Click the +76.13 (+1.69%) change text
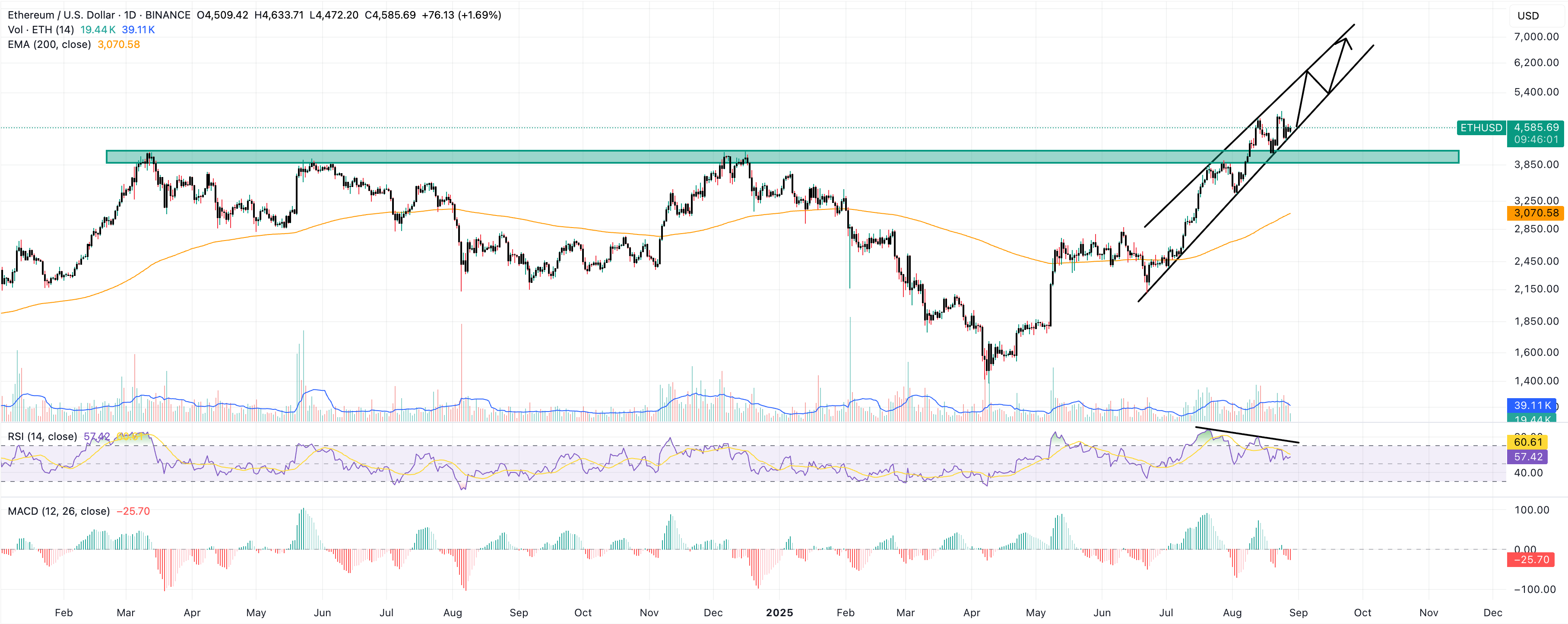The height and width of the screenshot is (624, 1568). coord(461,15)
